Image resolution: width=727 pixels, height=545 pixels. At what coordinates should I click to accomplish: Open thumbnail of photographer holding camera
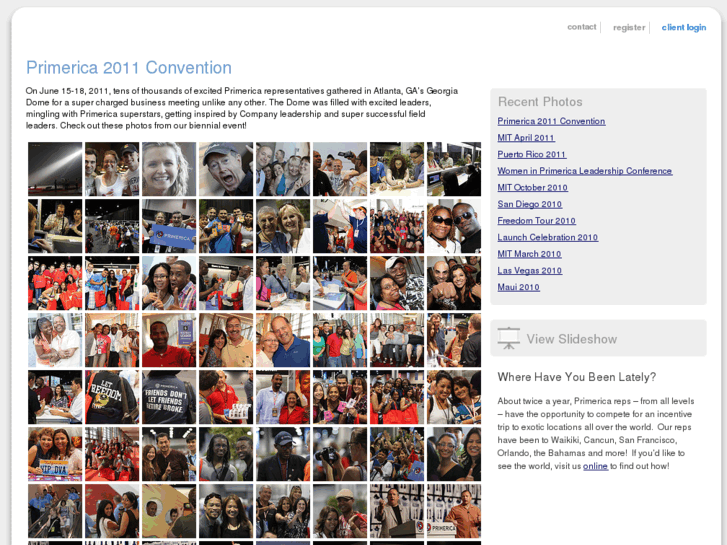coord(340,454)
